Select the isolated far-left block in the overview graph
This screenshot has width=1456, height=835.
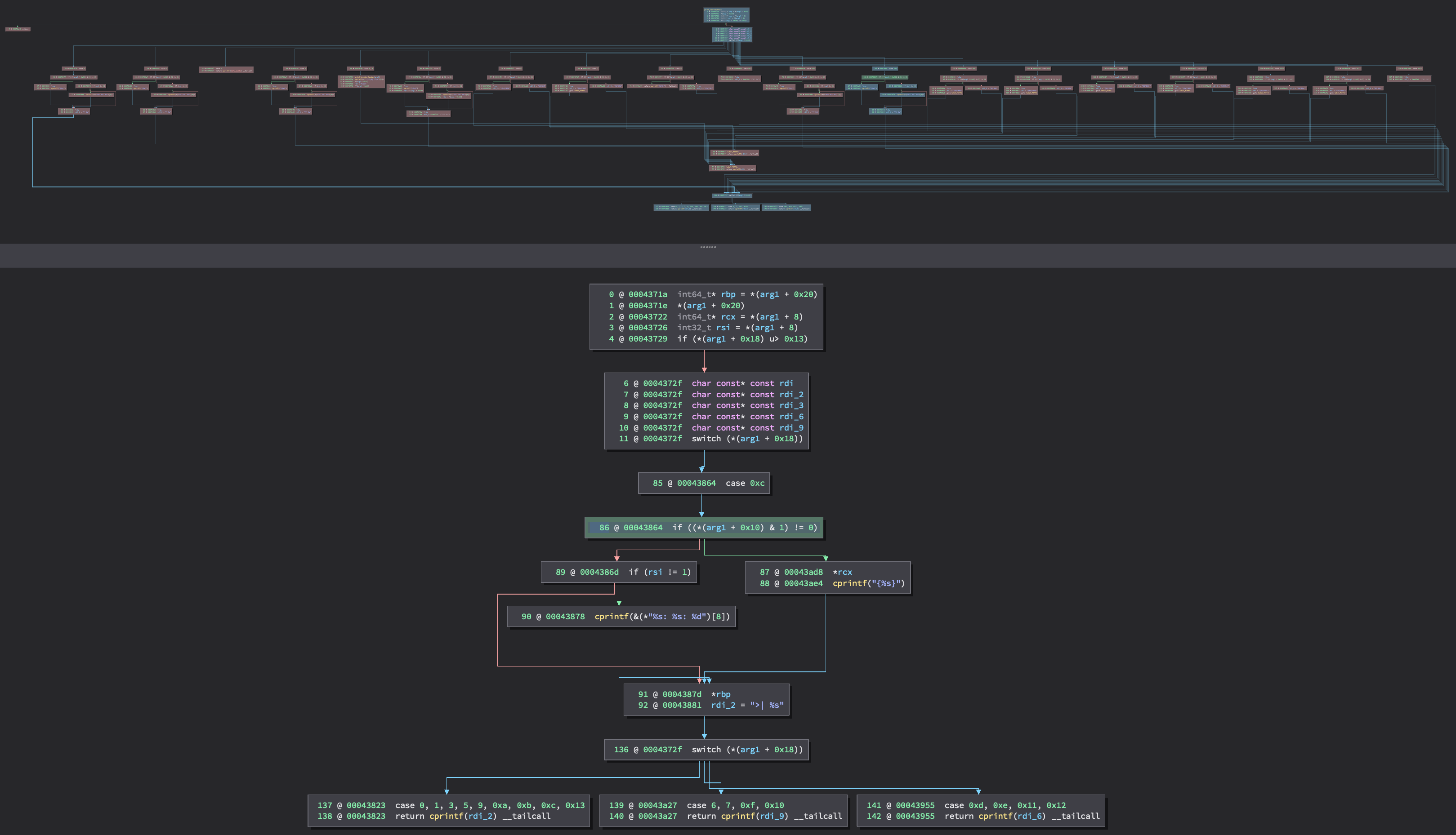18,29
